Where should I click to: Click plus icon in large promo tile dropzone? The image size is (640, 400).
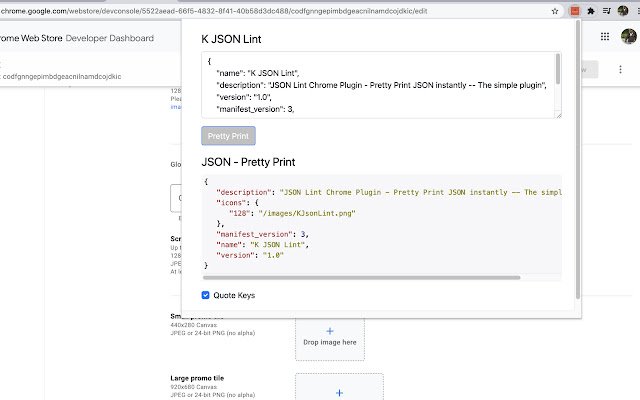pyautogui.click(x=339, y=393)
